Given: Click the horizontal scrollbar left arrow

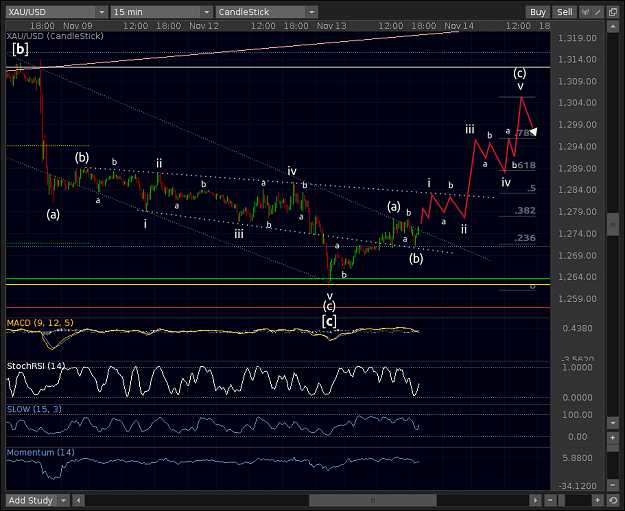Looking at the screenshot, I should coord(79,500).
